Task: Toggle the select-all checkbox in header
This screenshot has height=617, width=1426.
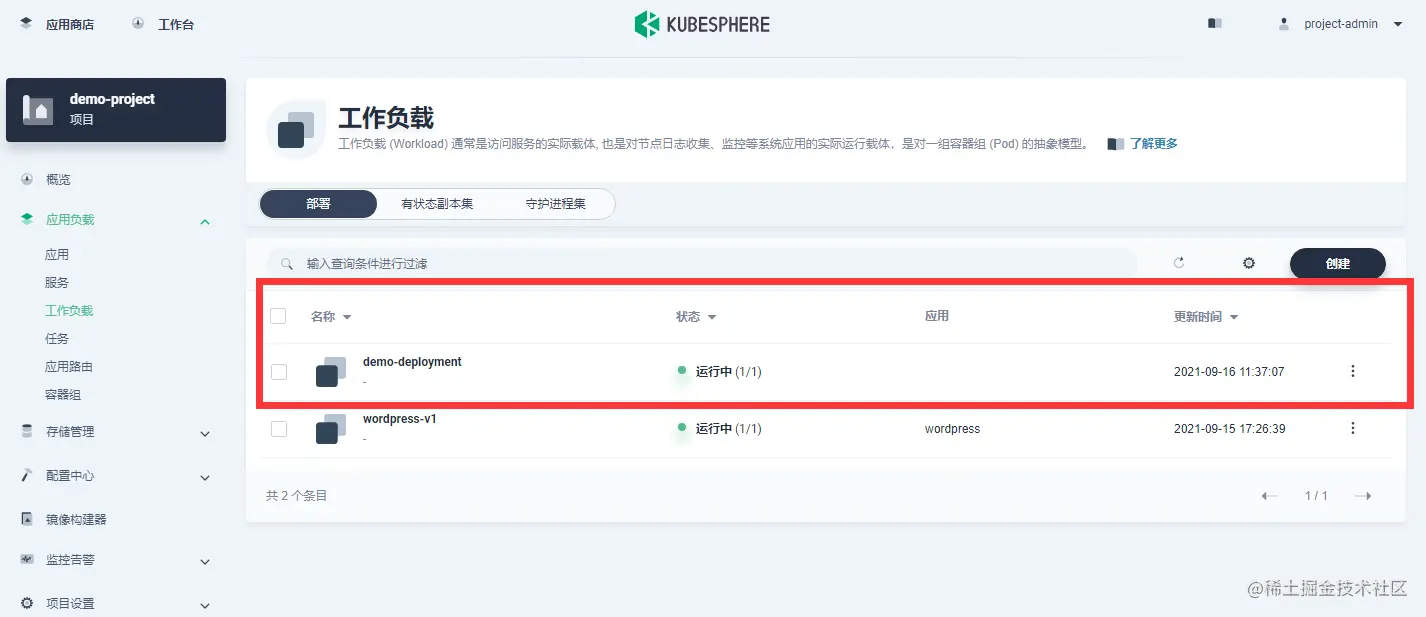Action: pyautogui.click(x=278, y=316)
